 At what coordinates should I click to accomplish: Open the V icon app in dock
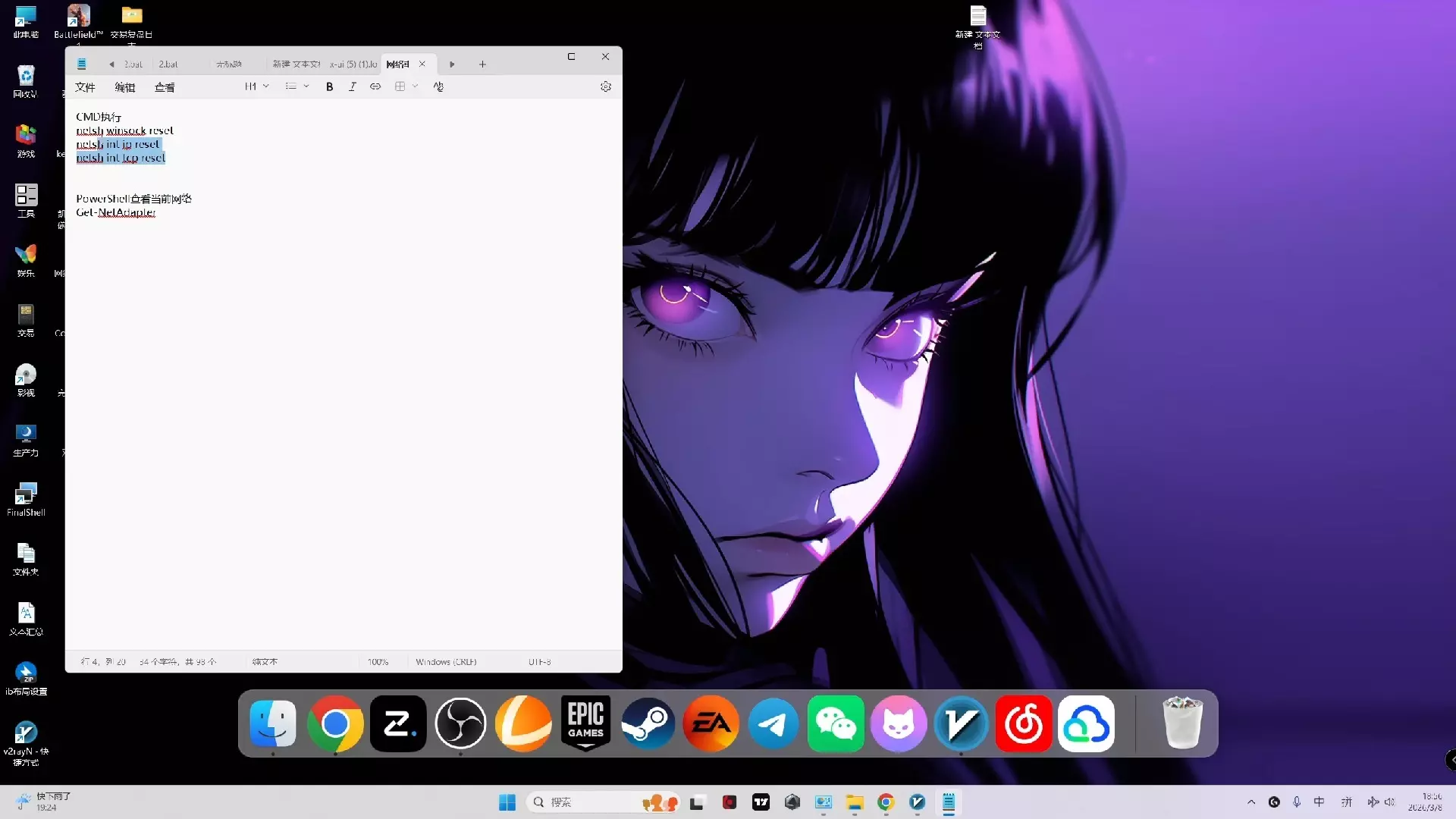click(961, 723)
